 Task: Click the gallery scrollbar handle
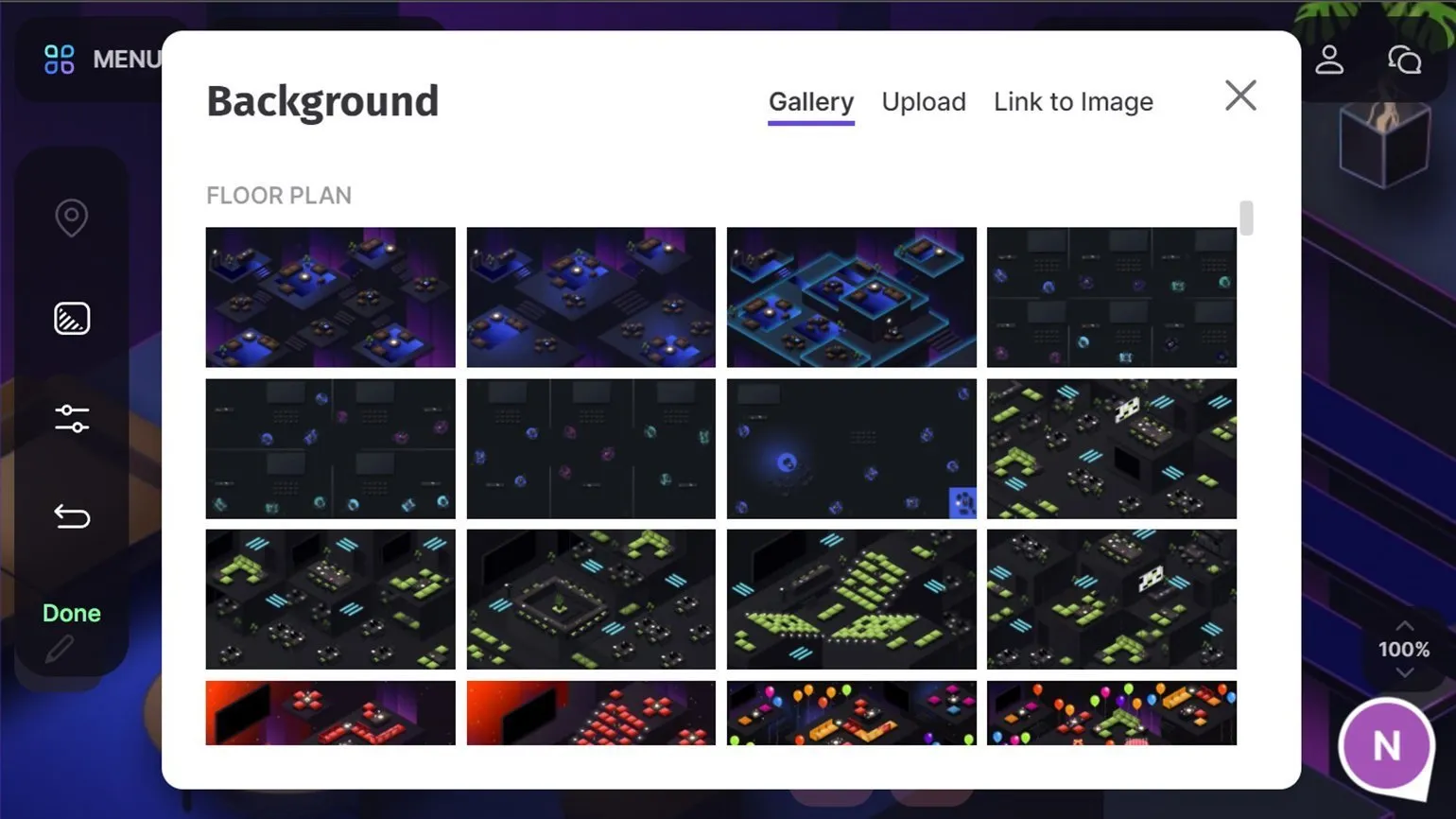point(1246,218)
